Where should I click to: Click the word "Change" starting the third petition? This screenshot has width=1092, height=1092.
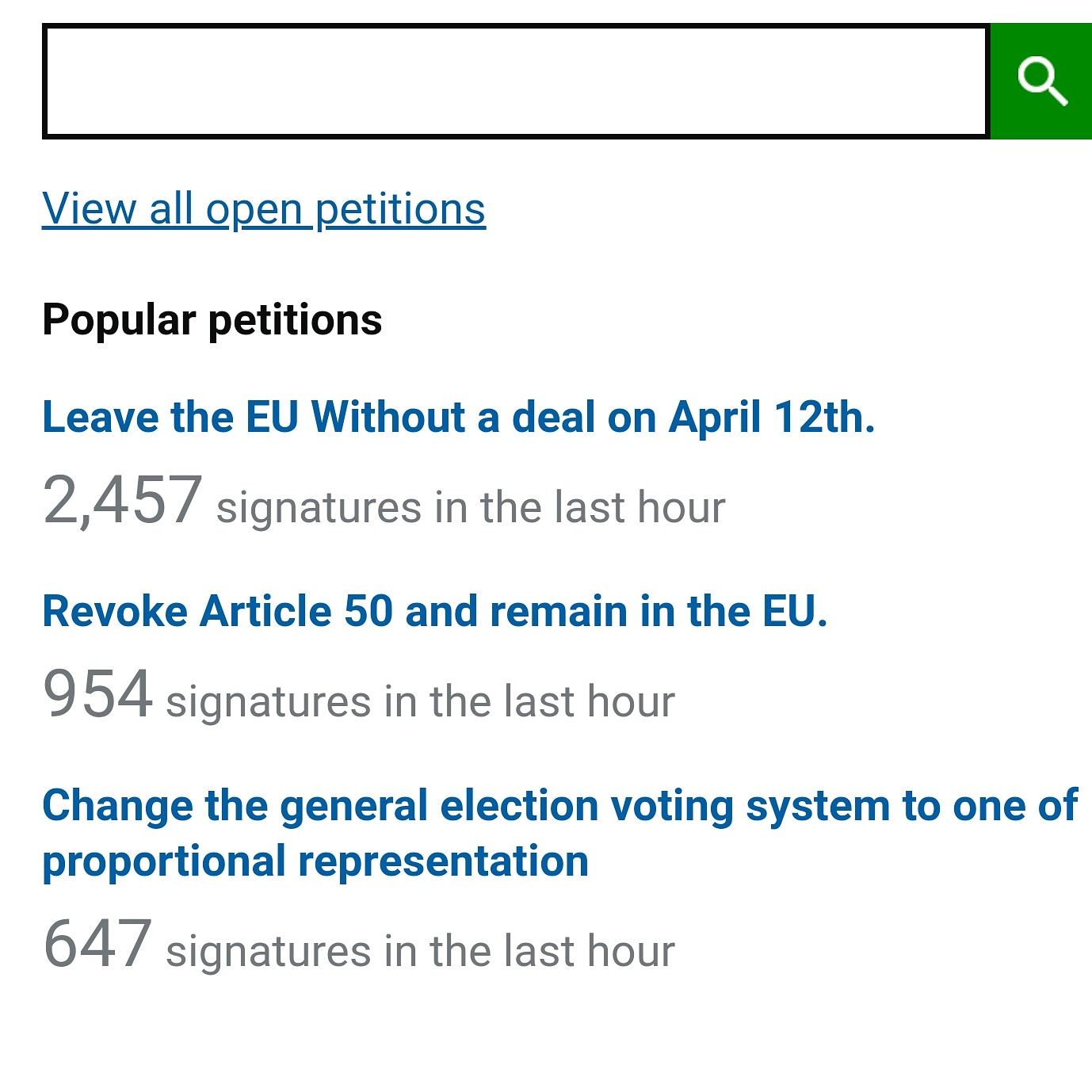pos(117,807)
